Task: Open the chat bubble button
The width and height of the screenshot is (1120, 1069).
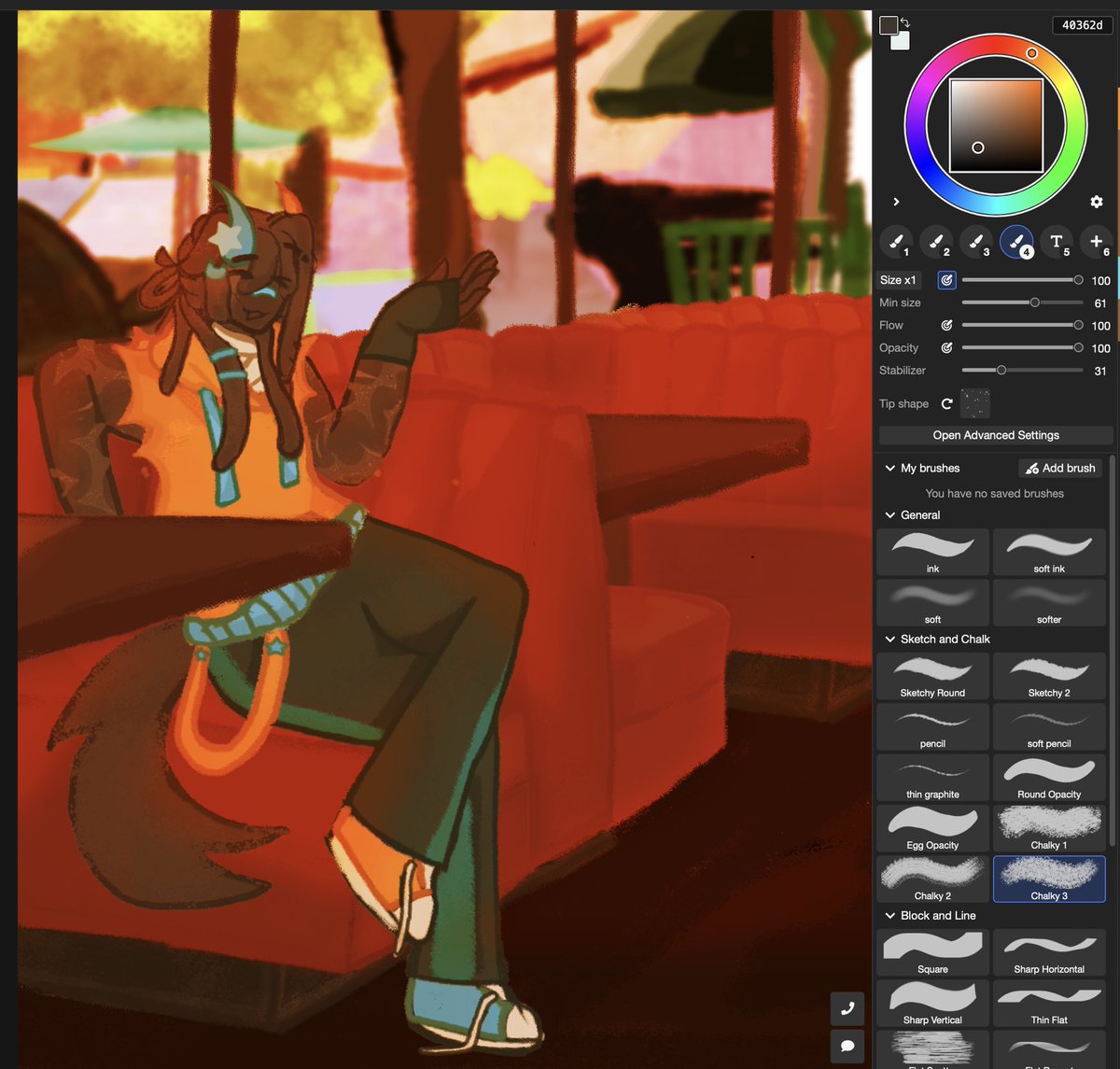Action: pos(847,1046)
